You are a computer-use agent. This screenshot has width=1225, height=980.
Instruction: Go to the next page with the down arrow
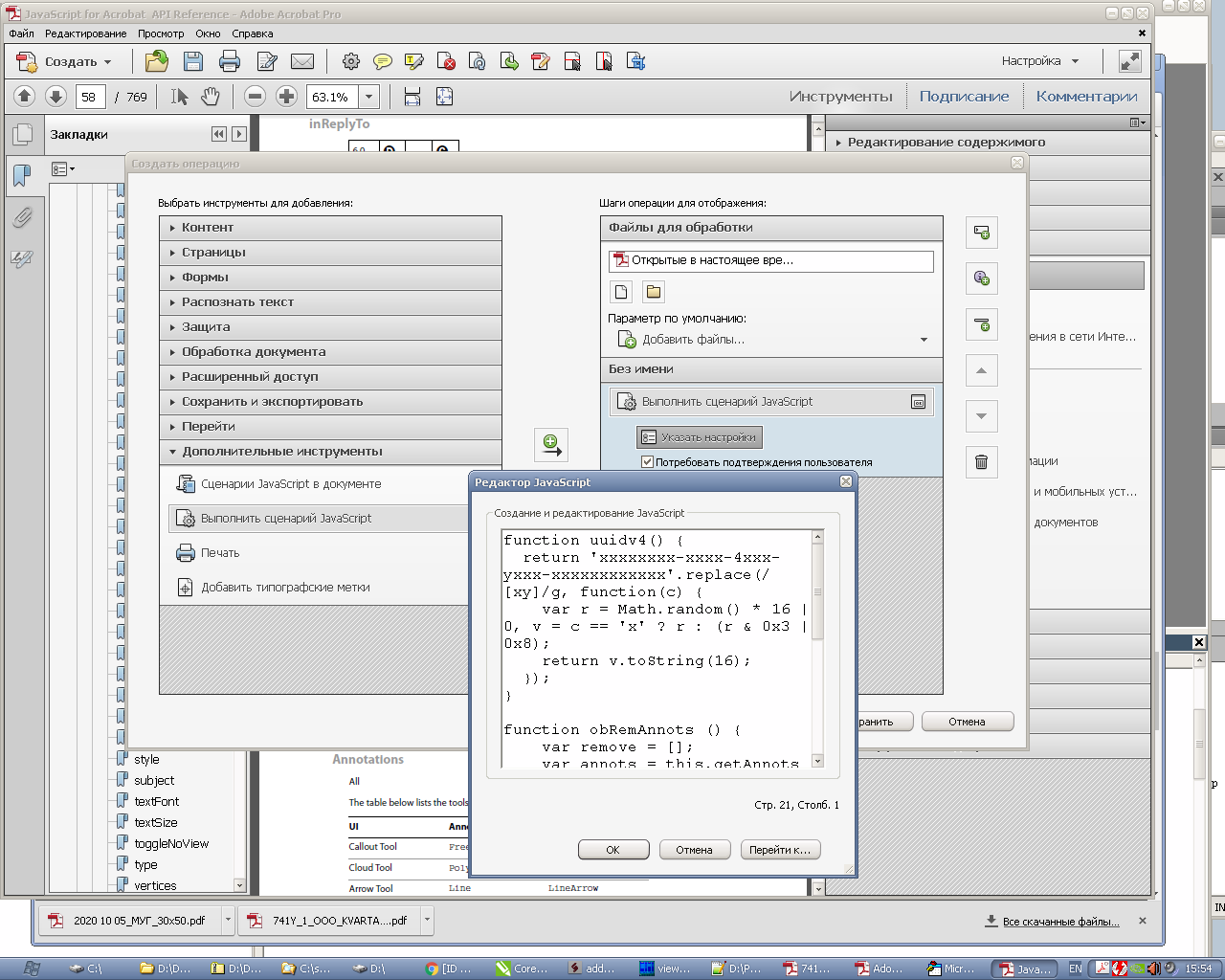tap(56, 96)
